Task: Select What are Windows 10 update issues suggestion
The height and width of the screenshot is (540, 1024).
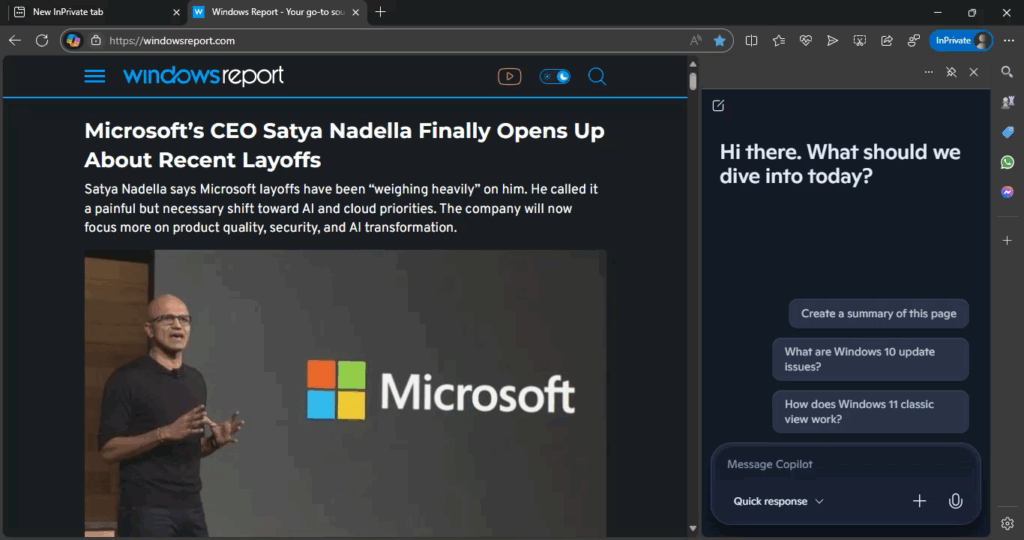Action: point(871,359)
